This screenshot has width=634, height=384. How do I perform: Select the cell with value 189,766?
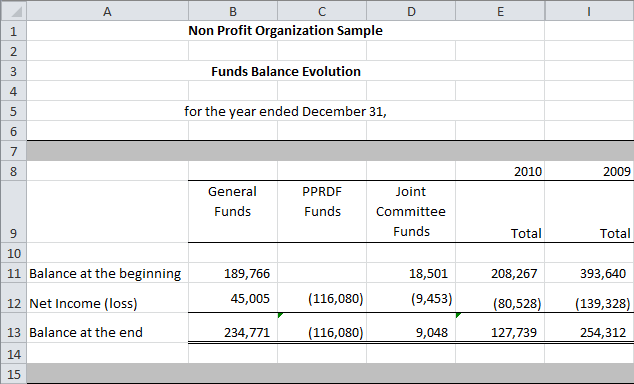pos(233,273)
